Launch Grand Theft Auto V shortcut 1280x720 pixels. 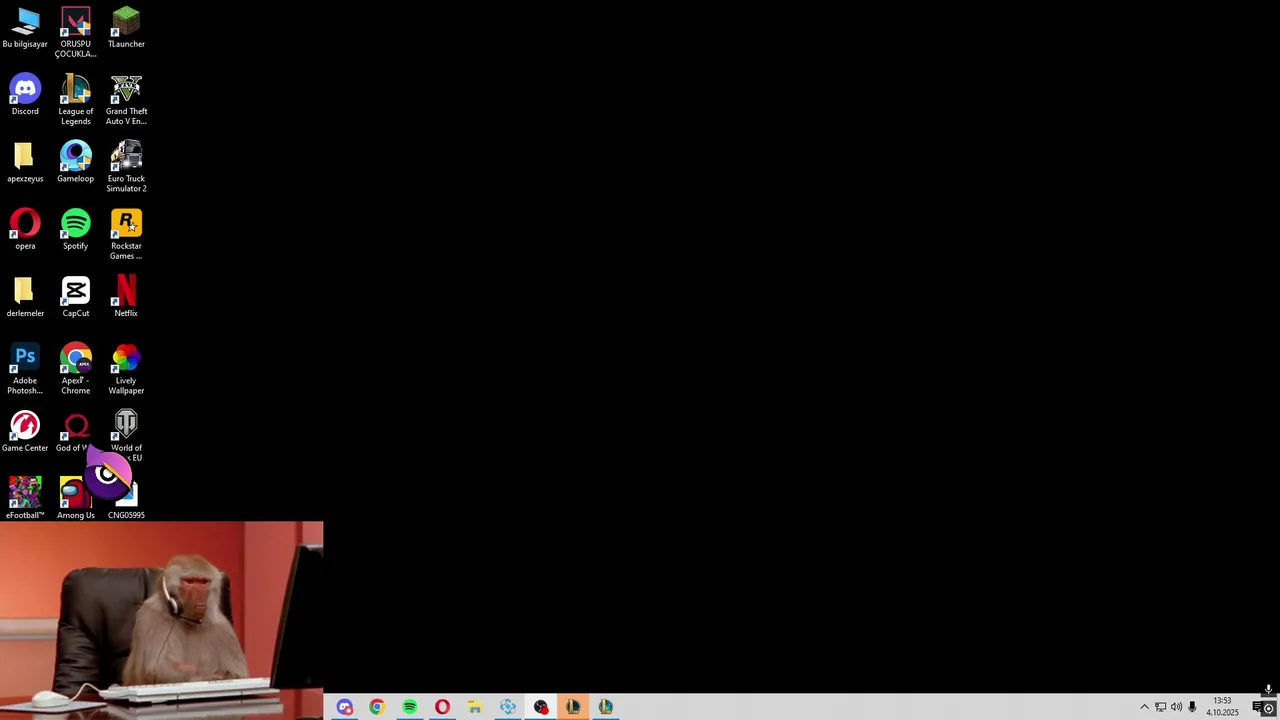pos(126,100)
